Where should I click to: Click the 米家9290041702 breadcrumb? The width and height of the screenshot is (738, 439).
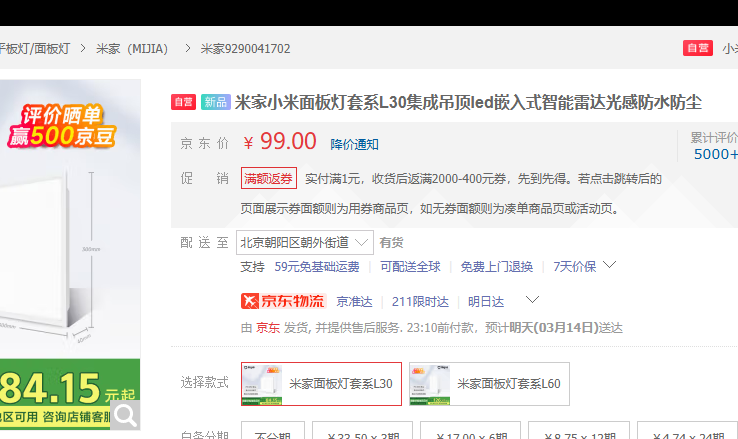click(245, 48)
